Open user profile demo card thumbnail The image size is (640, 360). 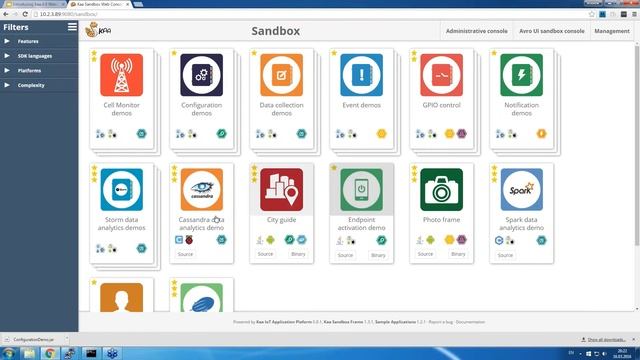[122, 298]
